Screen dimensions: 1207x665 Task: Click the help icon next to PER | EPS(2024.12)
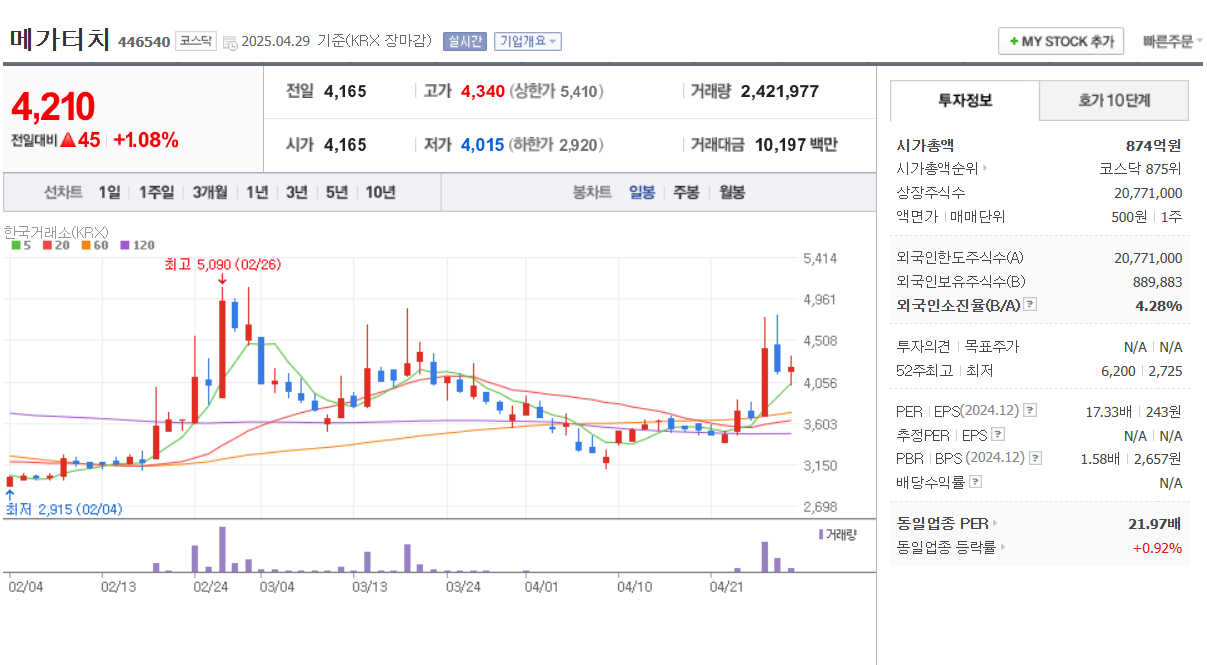click(1030, 410)
